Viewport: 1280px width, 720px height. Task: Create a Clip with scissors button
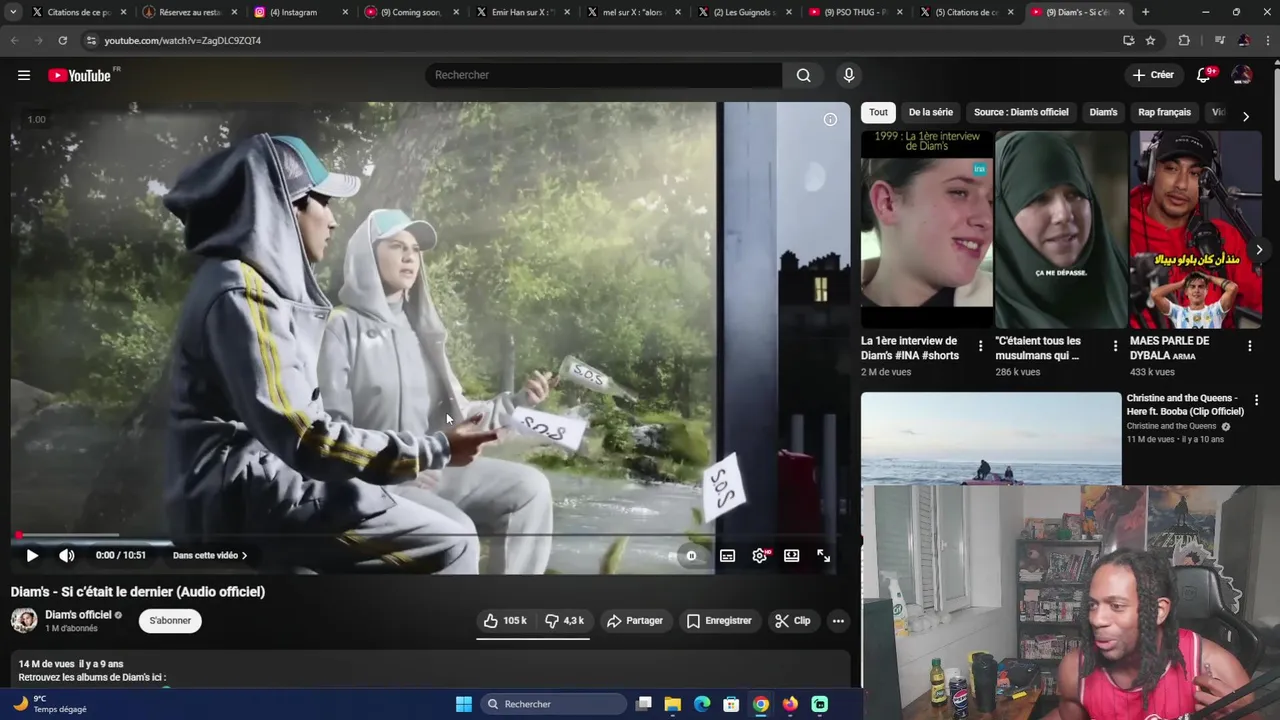(793, 621)
